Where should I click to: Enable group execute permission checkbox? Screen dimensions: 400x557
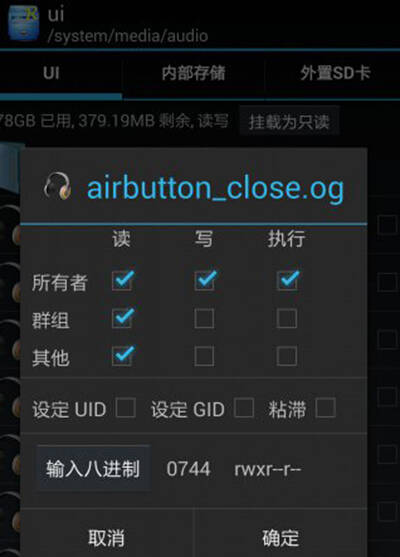pos(287,318)
